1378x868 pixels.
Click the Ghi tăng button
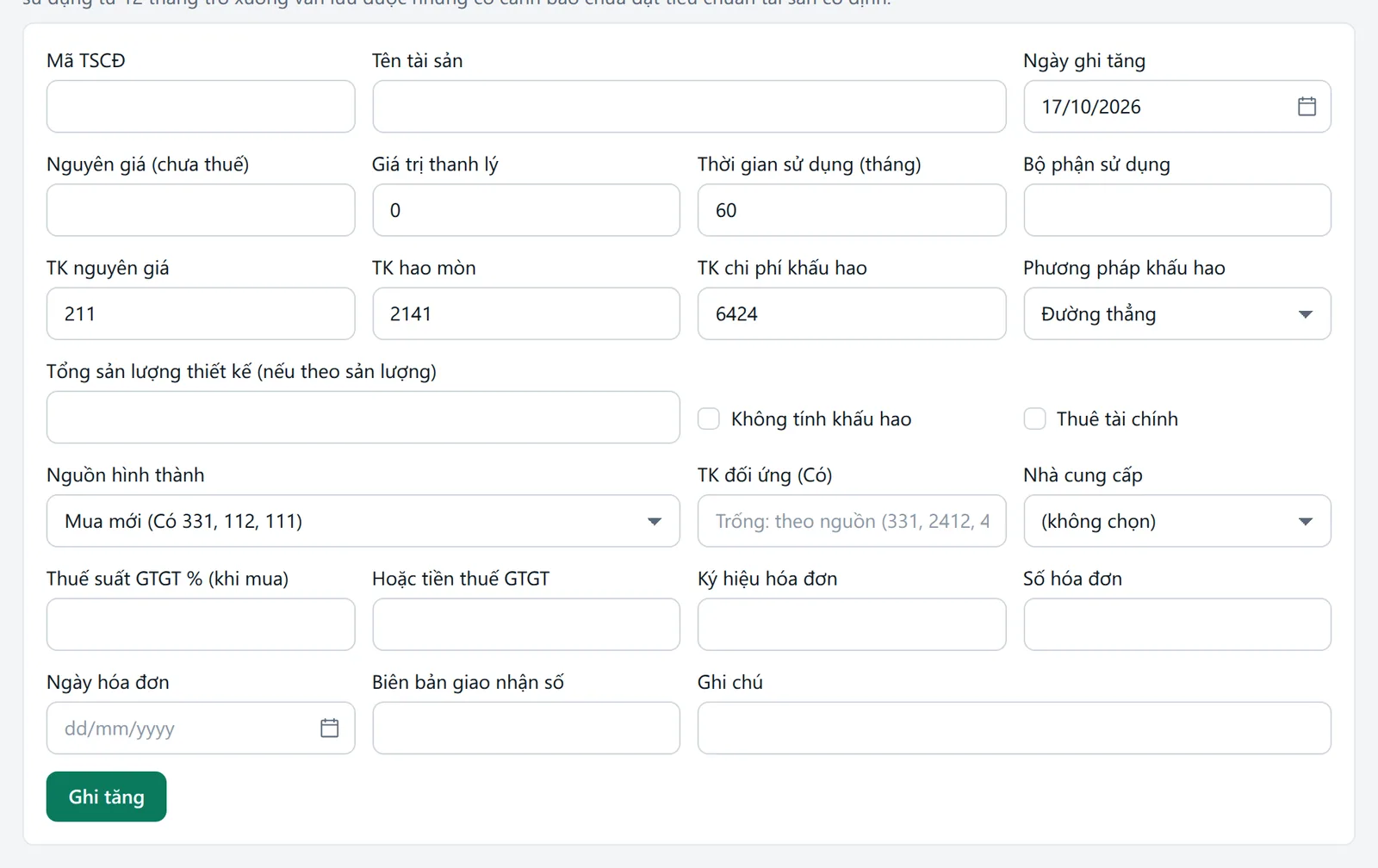click(x=106, y=797)
